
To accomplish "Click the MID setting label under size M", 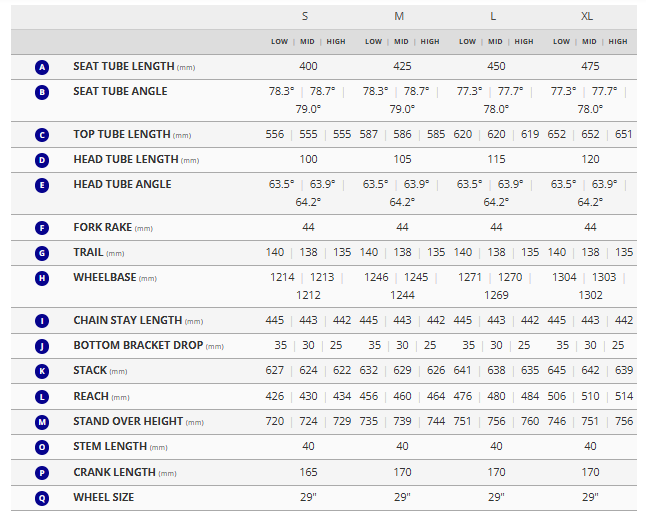I will tap(401, 42).
